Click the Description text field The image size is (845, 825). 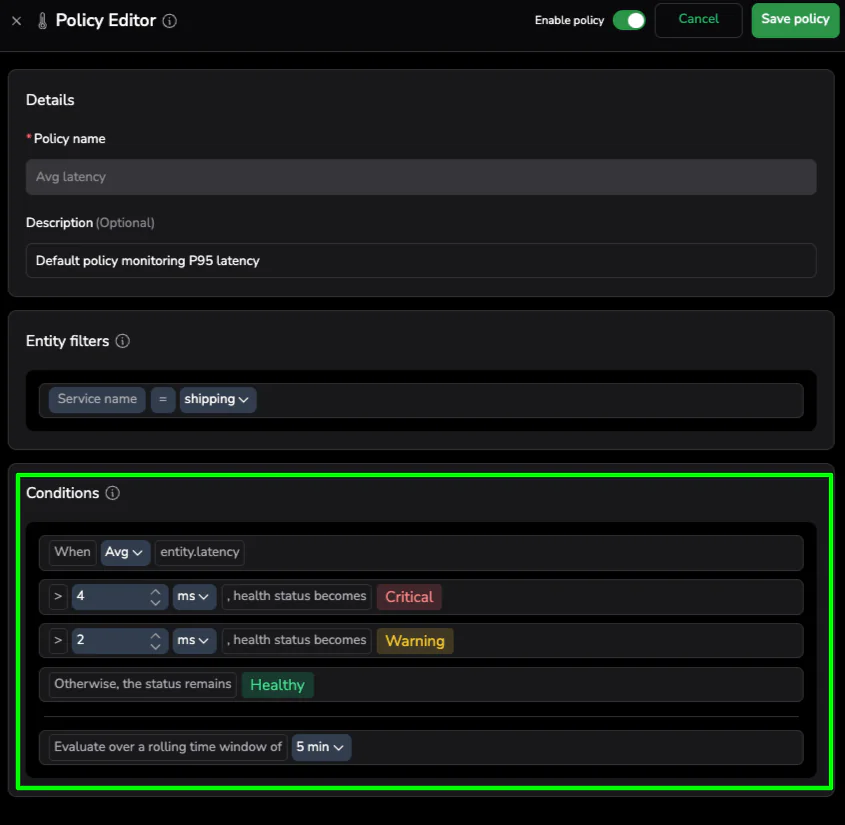pos(420,261)
